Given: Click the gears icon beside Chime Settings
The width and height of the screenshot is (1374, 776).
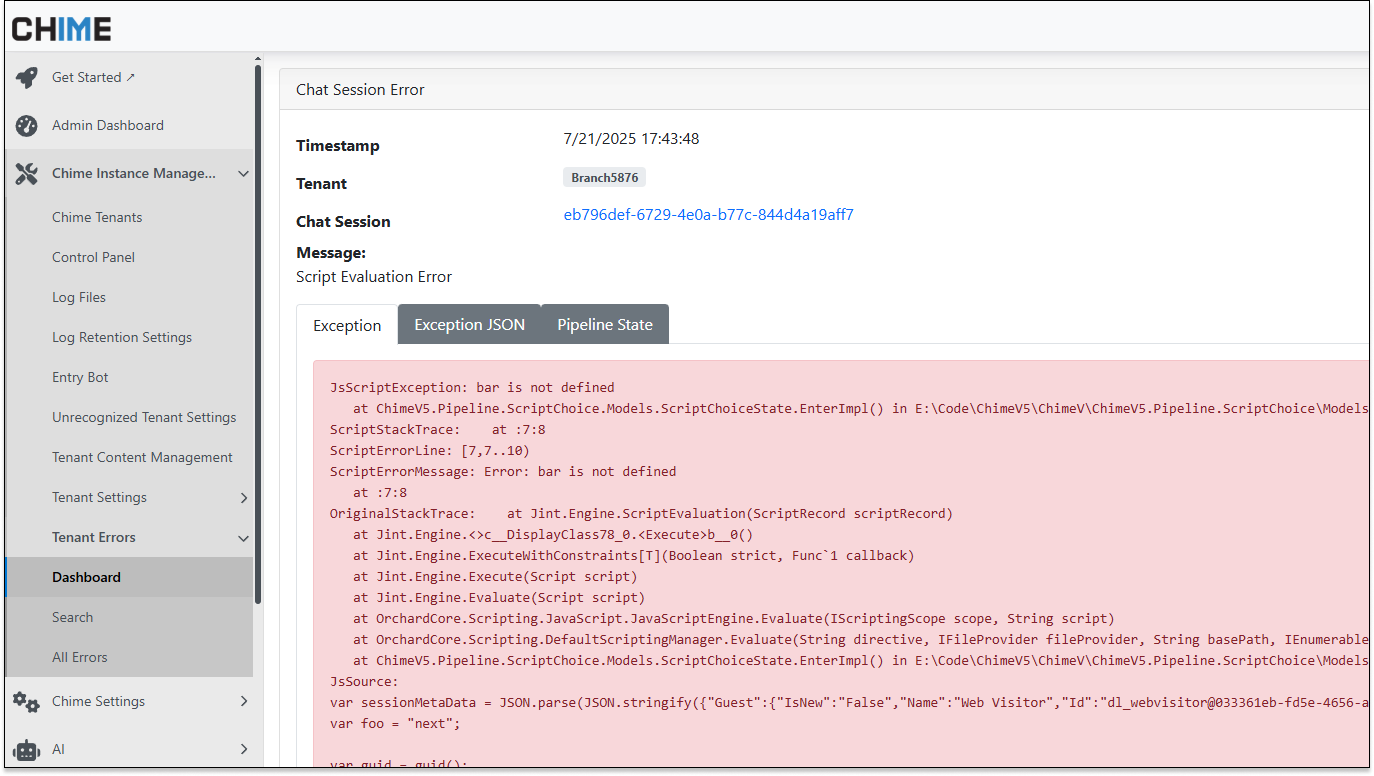Looking at the screenshot, I should (x=26, y=701).
